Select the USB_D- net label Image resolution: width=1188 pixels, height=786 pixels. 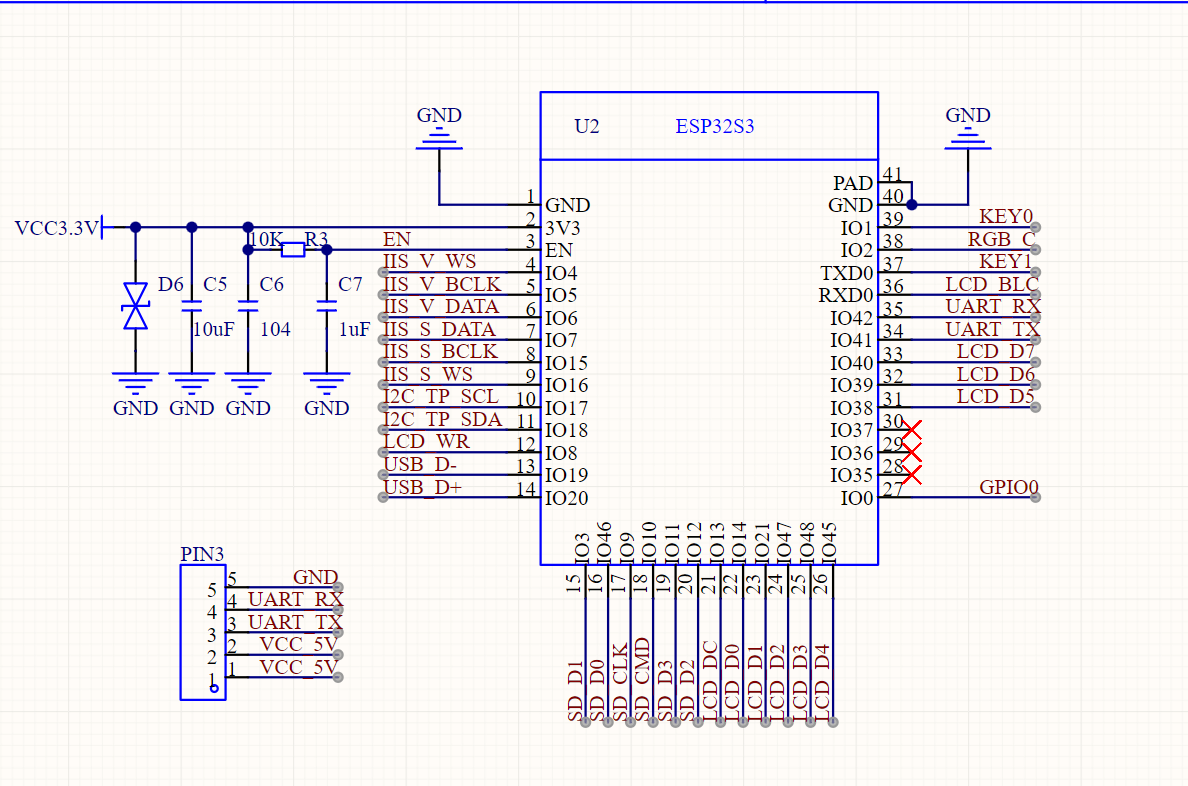point(420,463)
